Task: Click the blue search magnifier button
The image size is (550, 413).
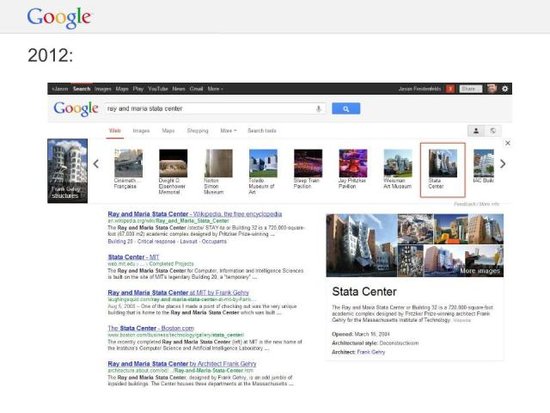Action: [x=346, y=108]
